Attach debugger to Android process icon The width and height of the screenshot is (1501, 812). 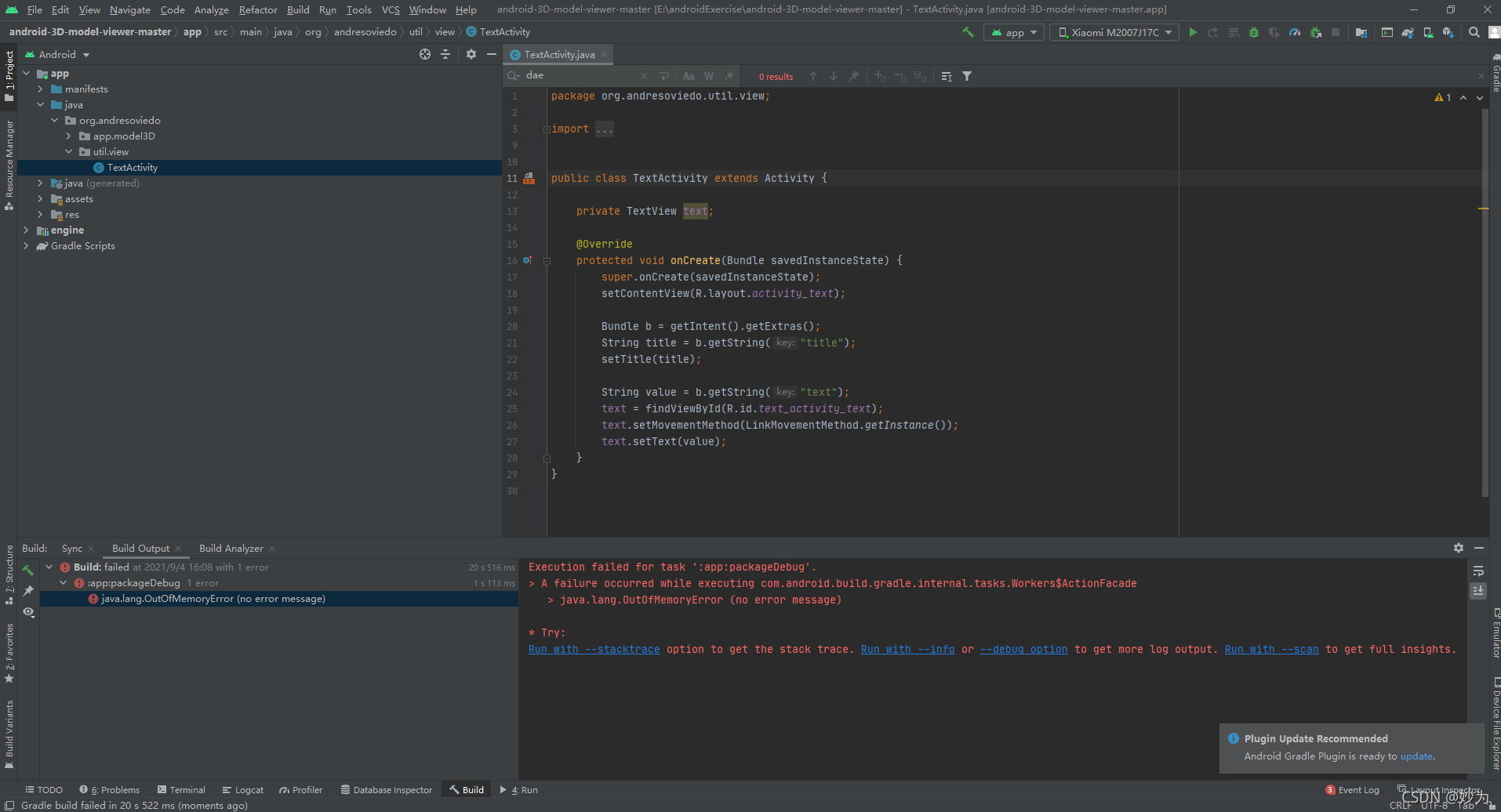point(1315,32)
